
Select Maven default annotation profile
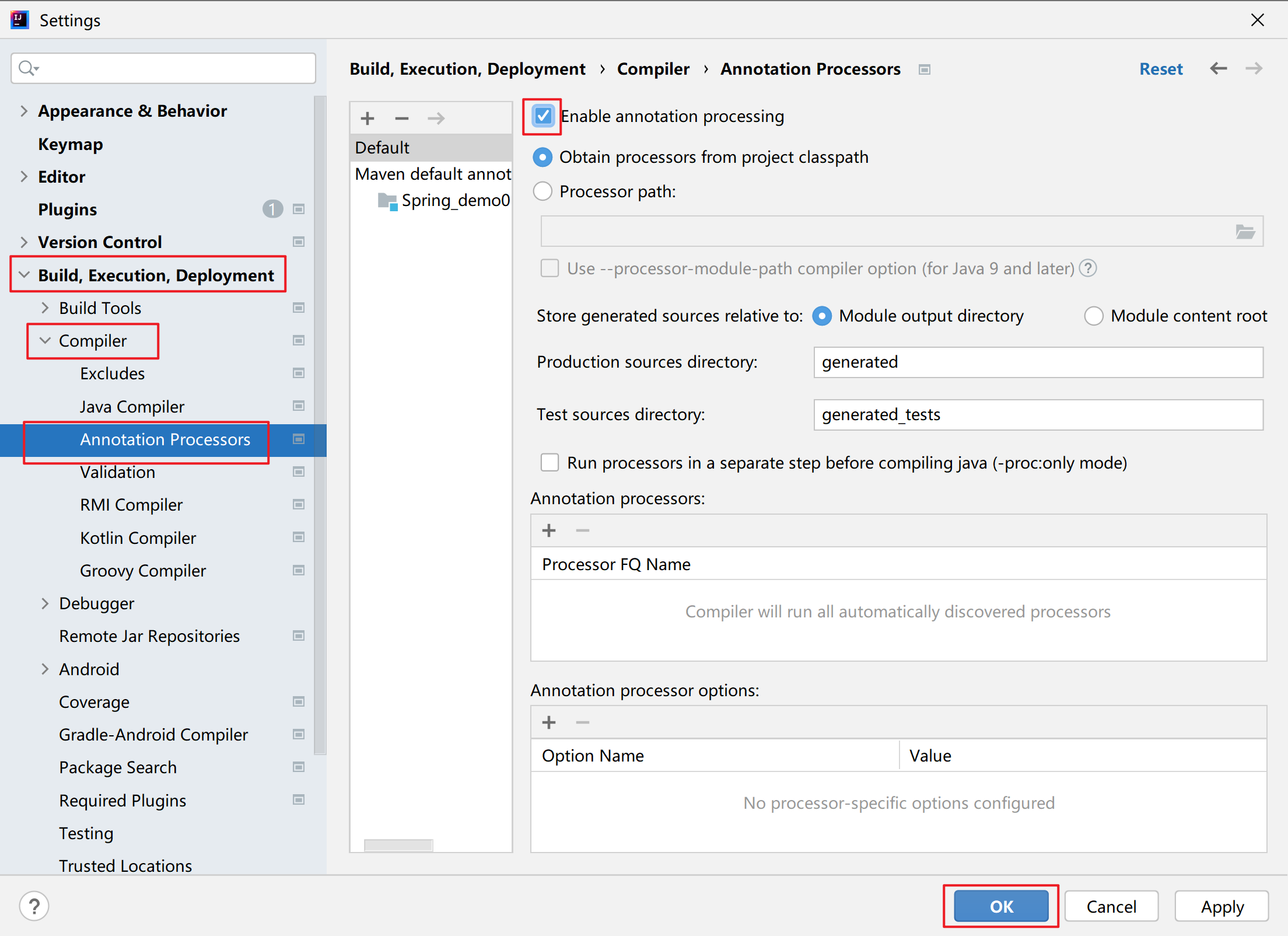point(431,174)
